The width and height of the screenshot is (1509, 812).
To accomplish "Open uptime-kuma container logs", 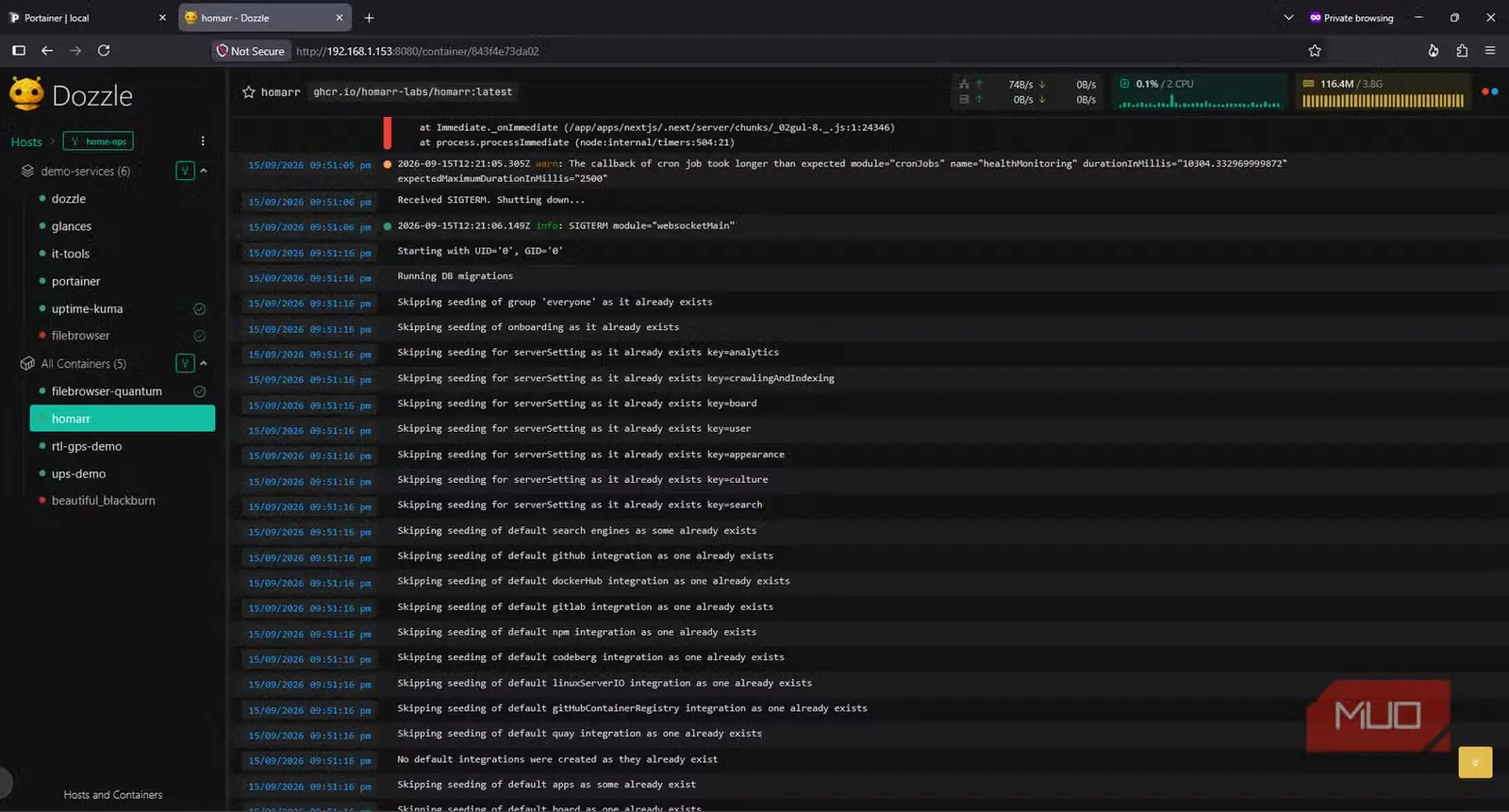I will [x=87, y=308].
